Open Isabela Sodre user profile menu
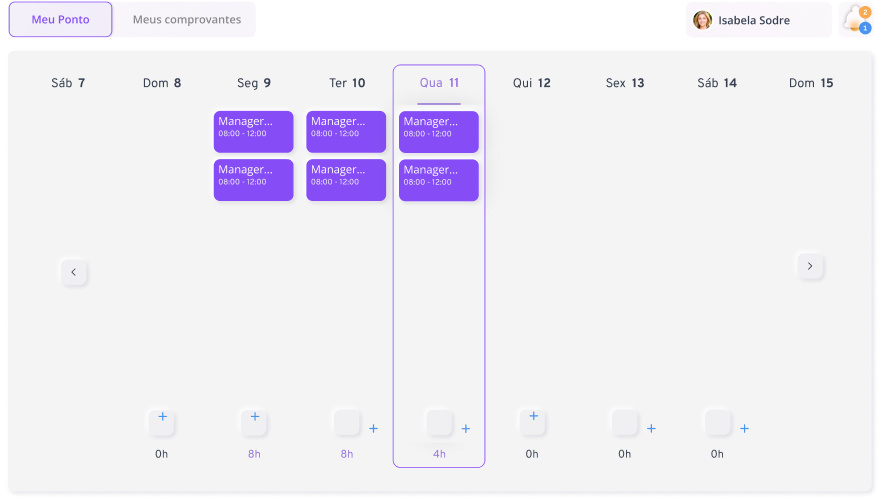The width and height of the screenshot is (878, 498). point(759,20)
